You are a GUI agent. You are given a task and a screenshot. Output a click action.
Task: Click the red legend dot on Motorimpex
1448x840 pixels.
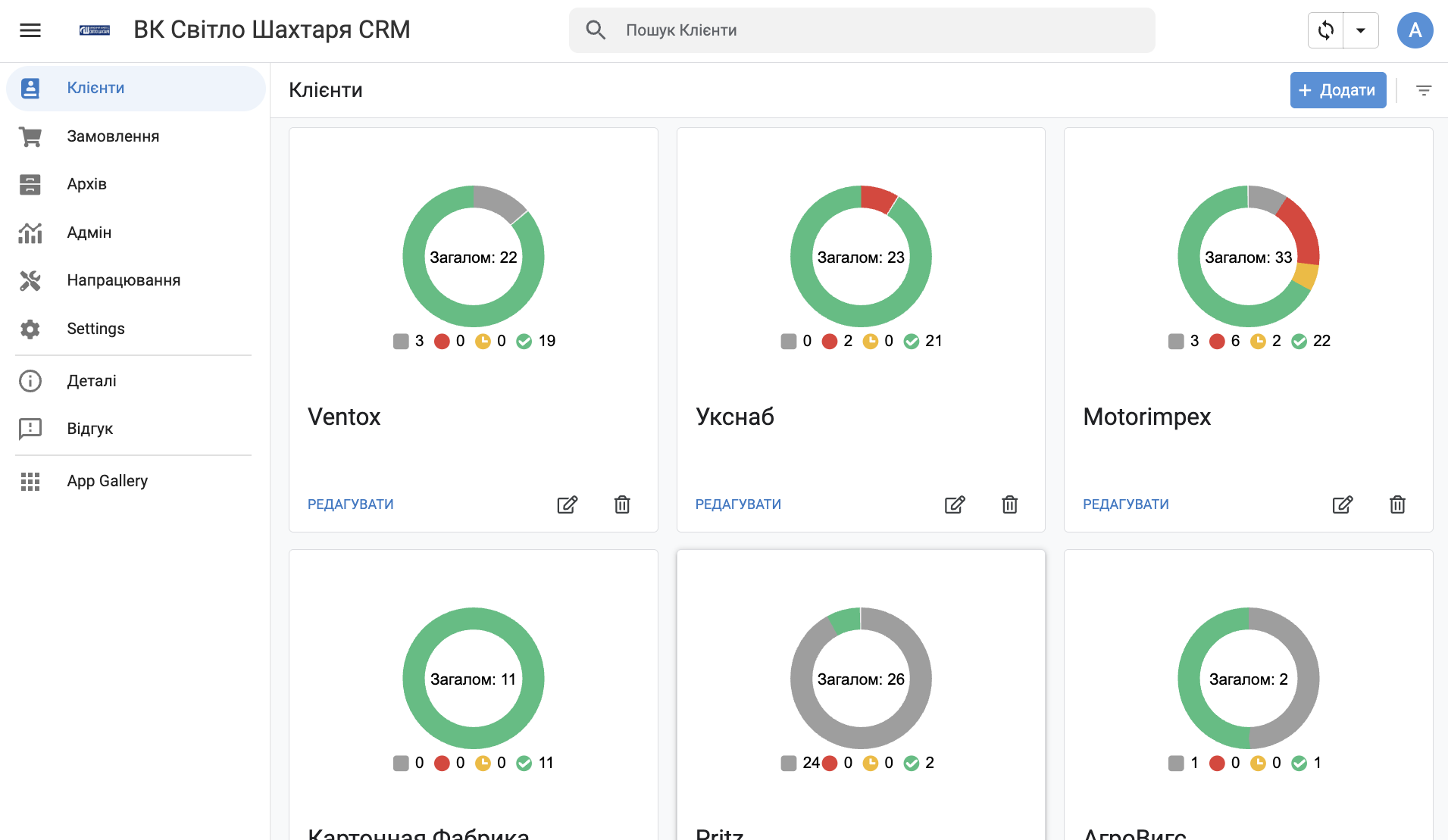pos(1217,342)
